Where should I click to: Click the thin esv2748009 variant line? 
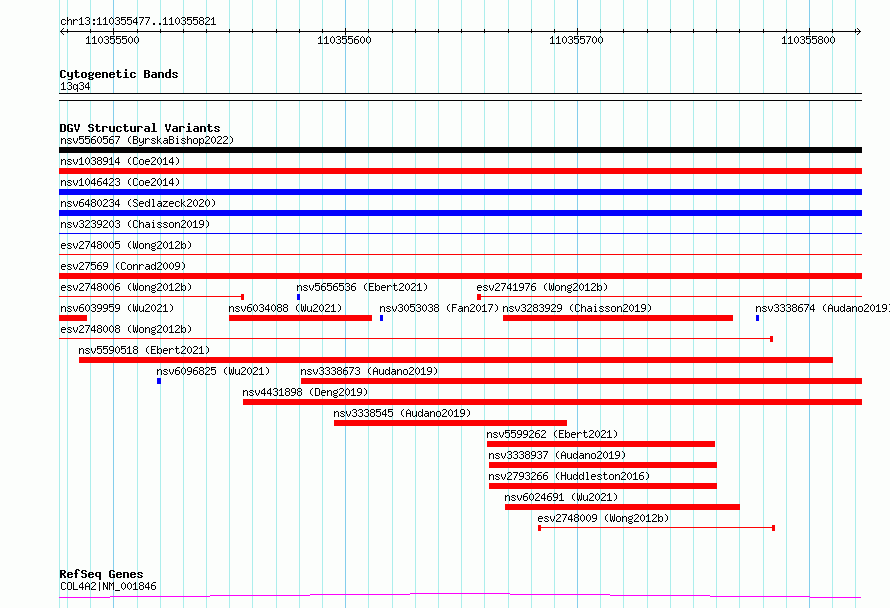click(x=657, y=528)
